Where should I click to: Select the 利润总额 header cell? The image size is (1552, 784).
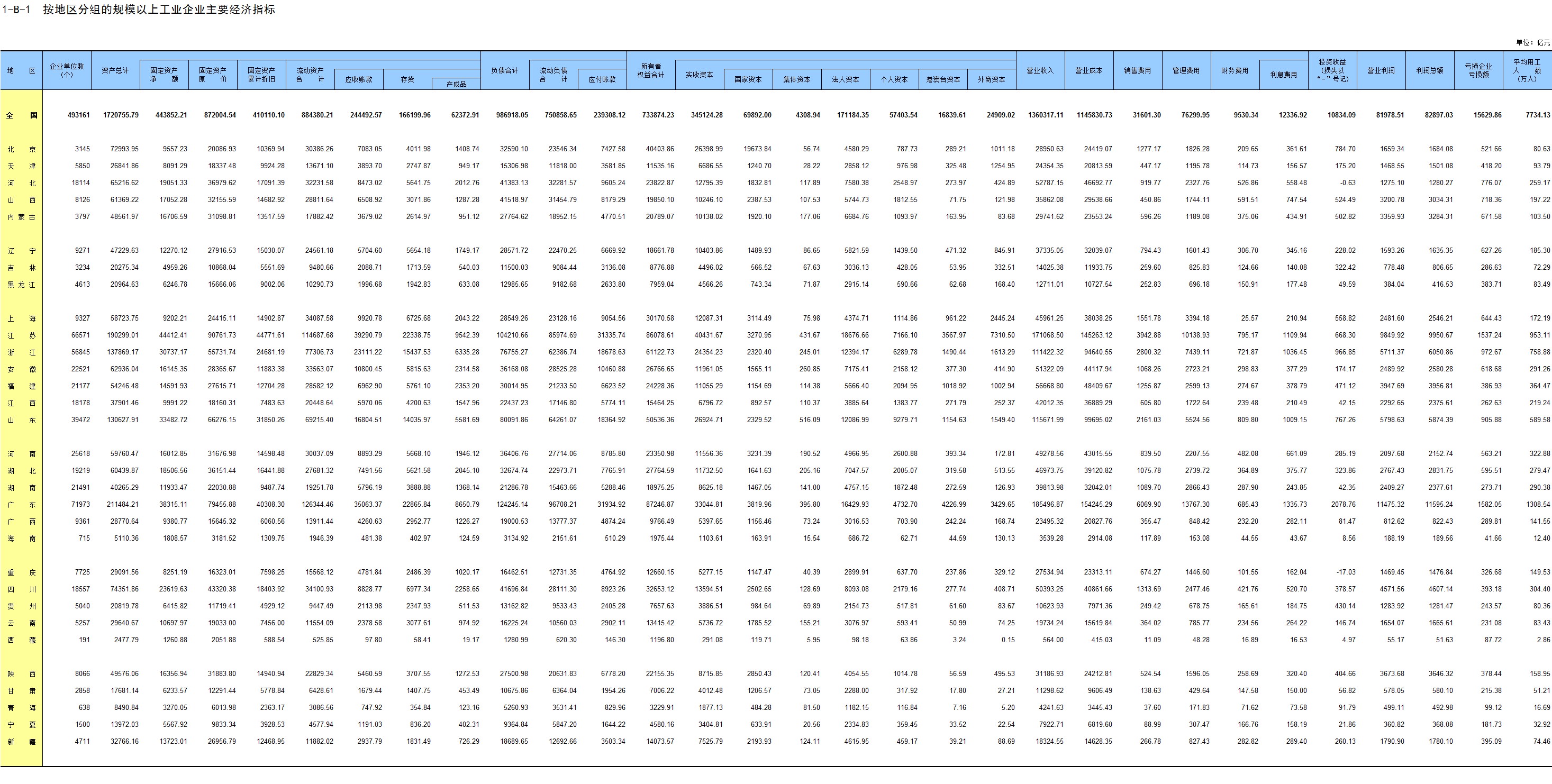coord(1429,70)
